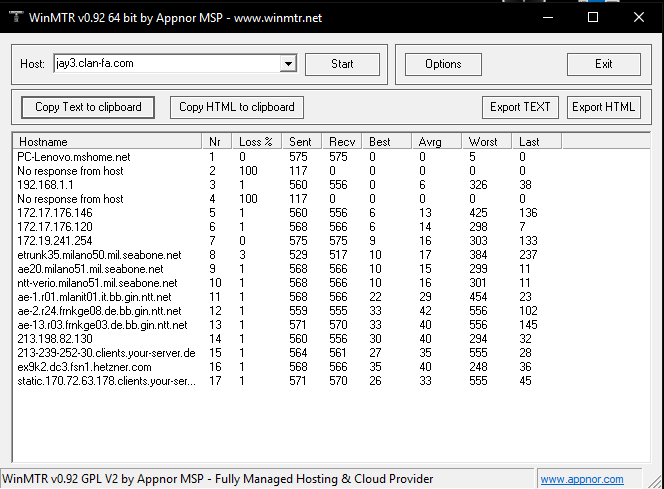
Task: Click the Start button
Action: click(x=342, y=64)
